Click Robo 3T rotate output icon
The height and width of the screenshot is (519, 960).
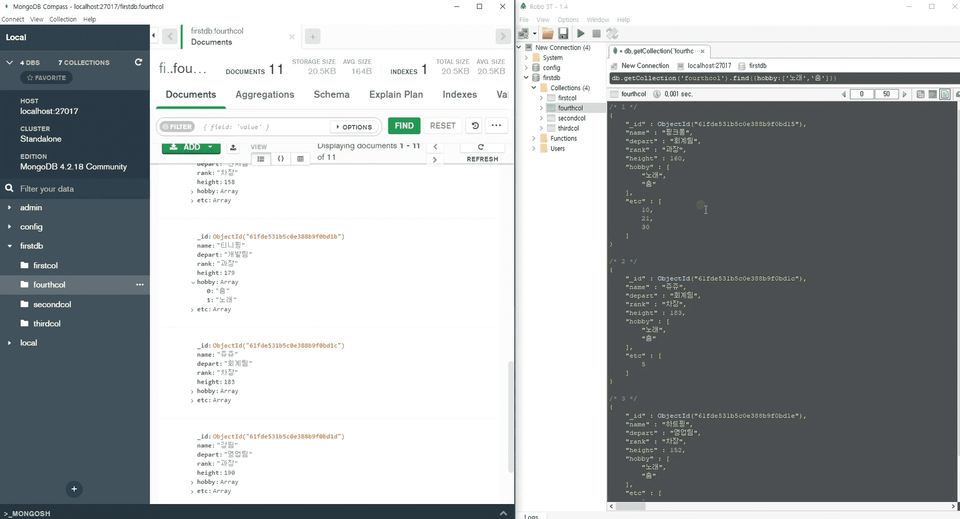click(612, 34)
